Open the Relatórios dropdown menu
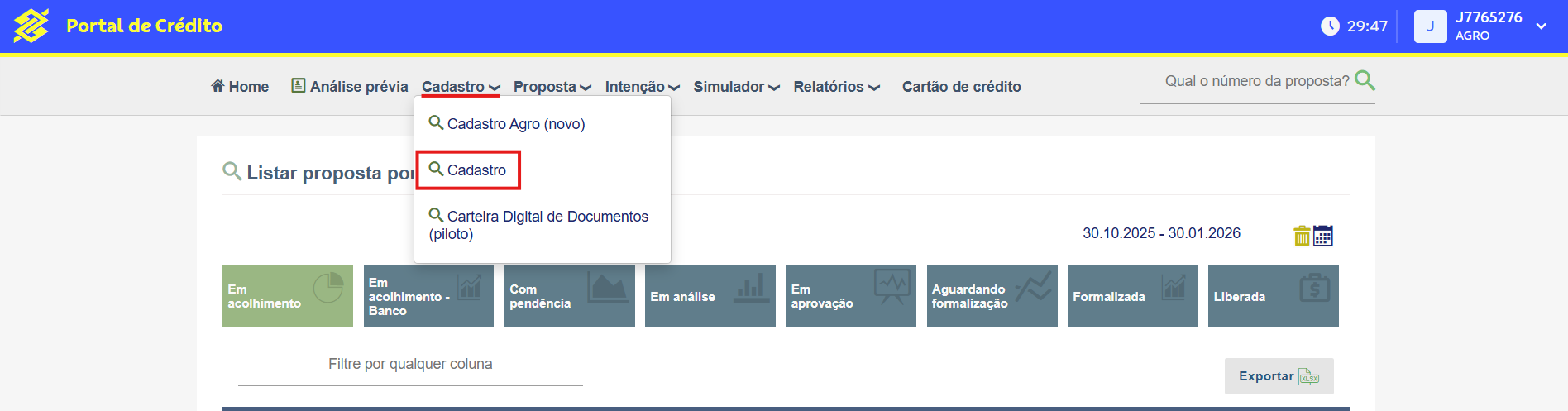This screenshot has width=1568, height=411. pos(836,87)
